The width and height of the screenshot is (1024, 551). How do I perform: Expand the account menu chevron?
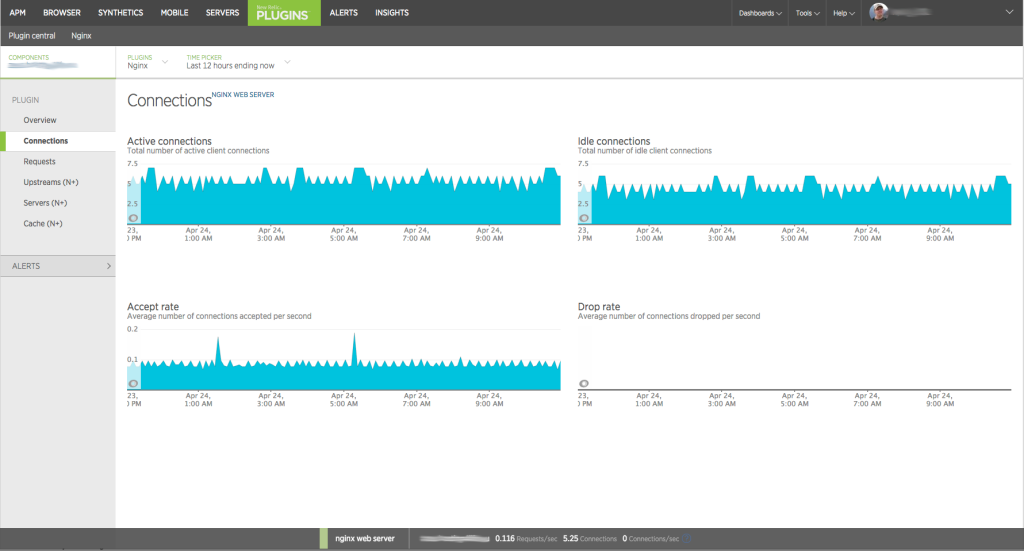pos(1009,12)
